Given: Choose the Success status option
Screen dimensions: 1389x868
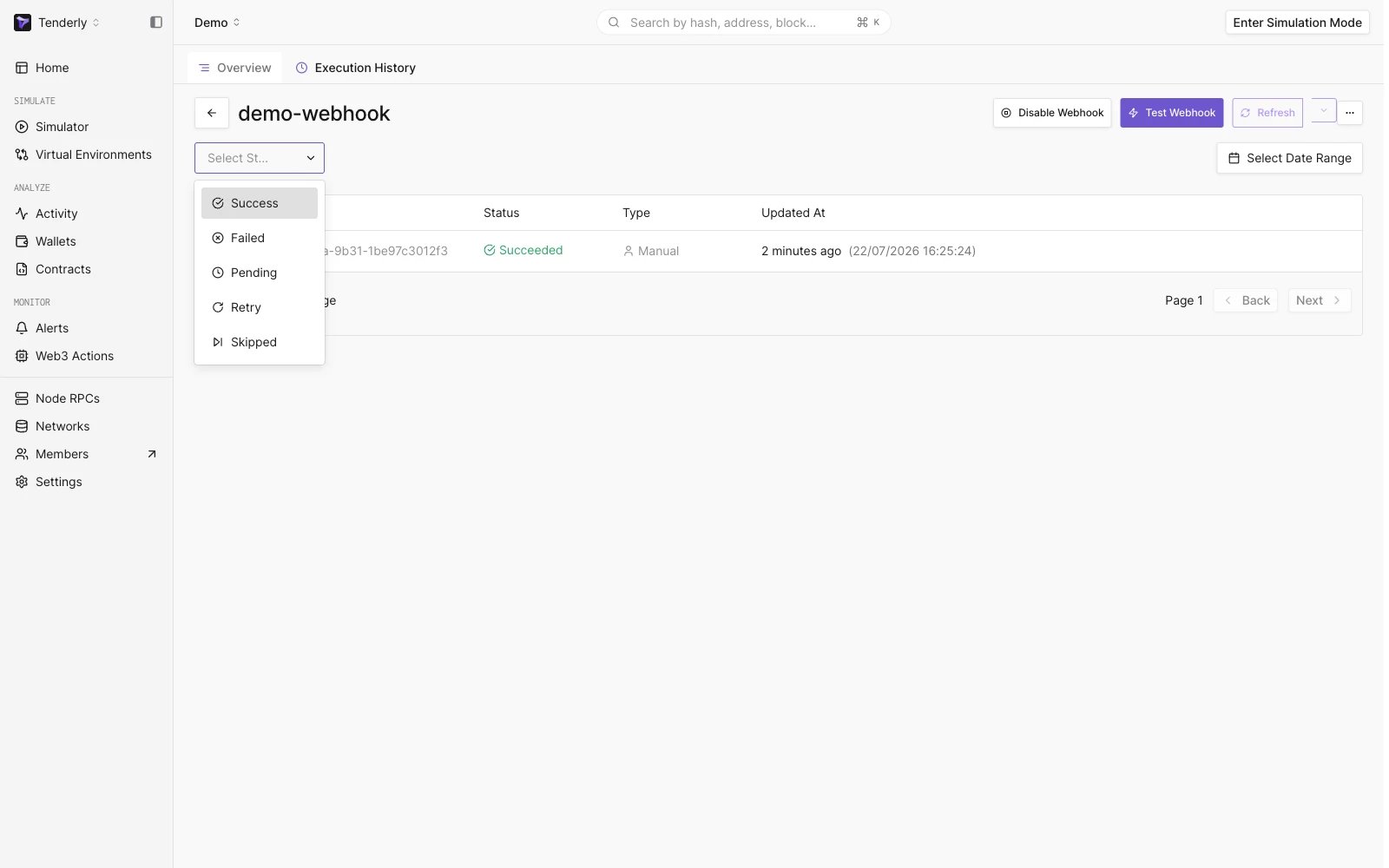Looking at the screenshot, I should 260,203.
